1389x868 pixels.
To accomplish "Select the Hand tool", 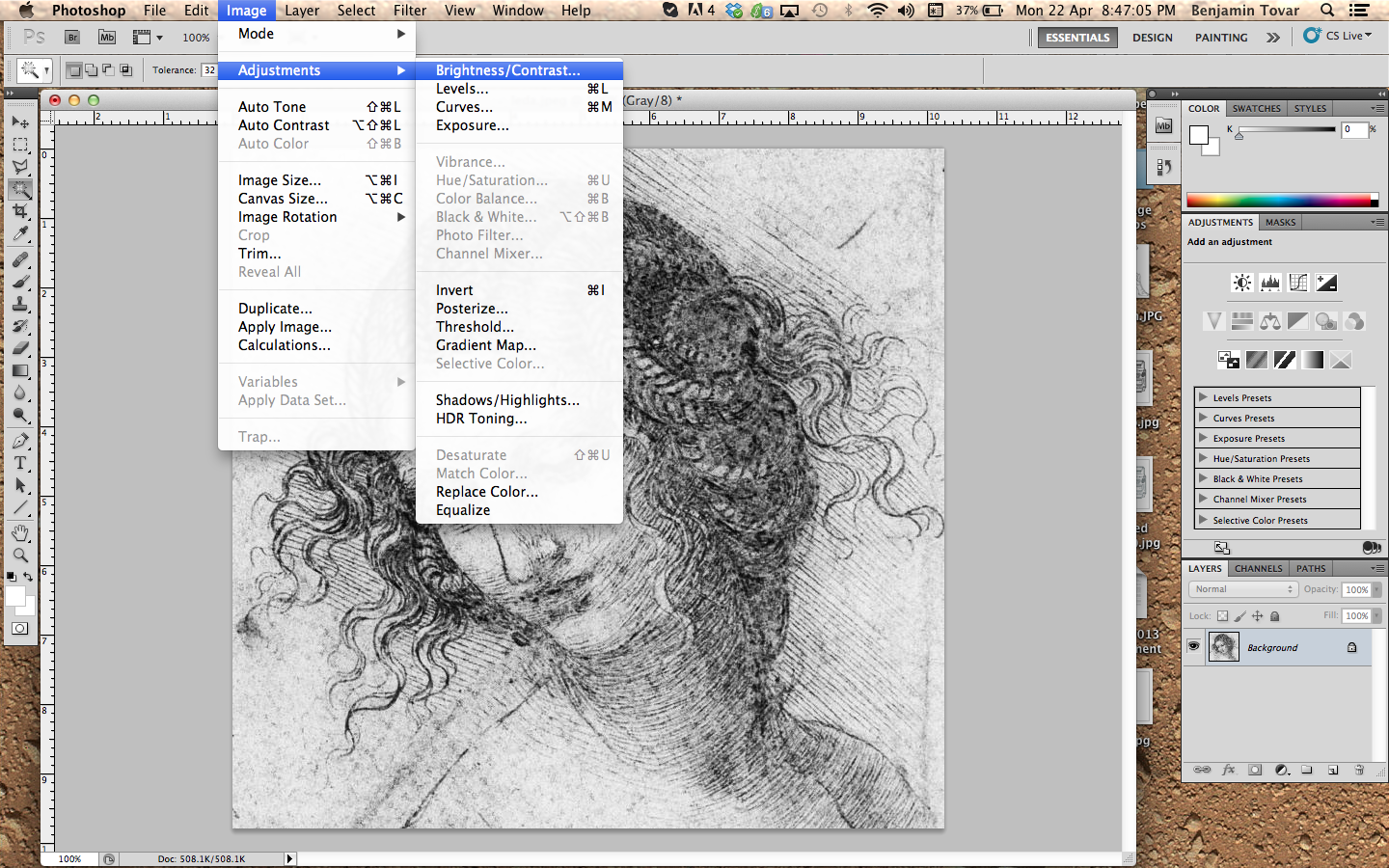I will pos(20,533).
